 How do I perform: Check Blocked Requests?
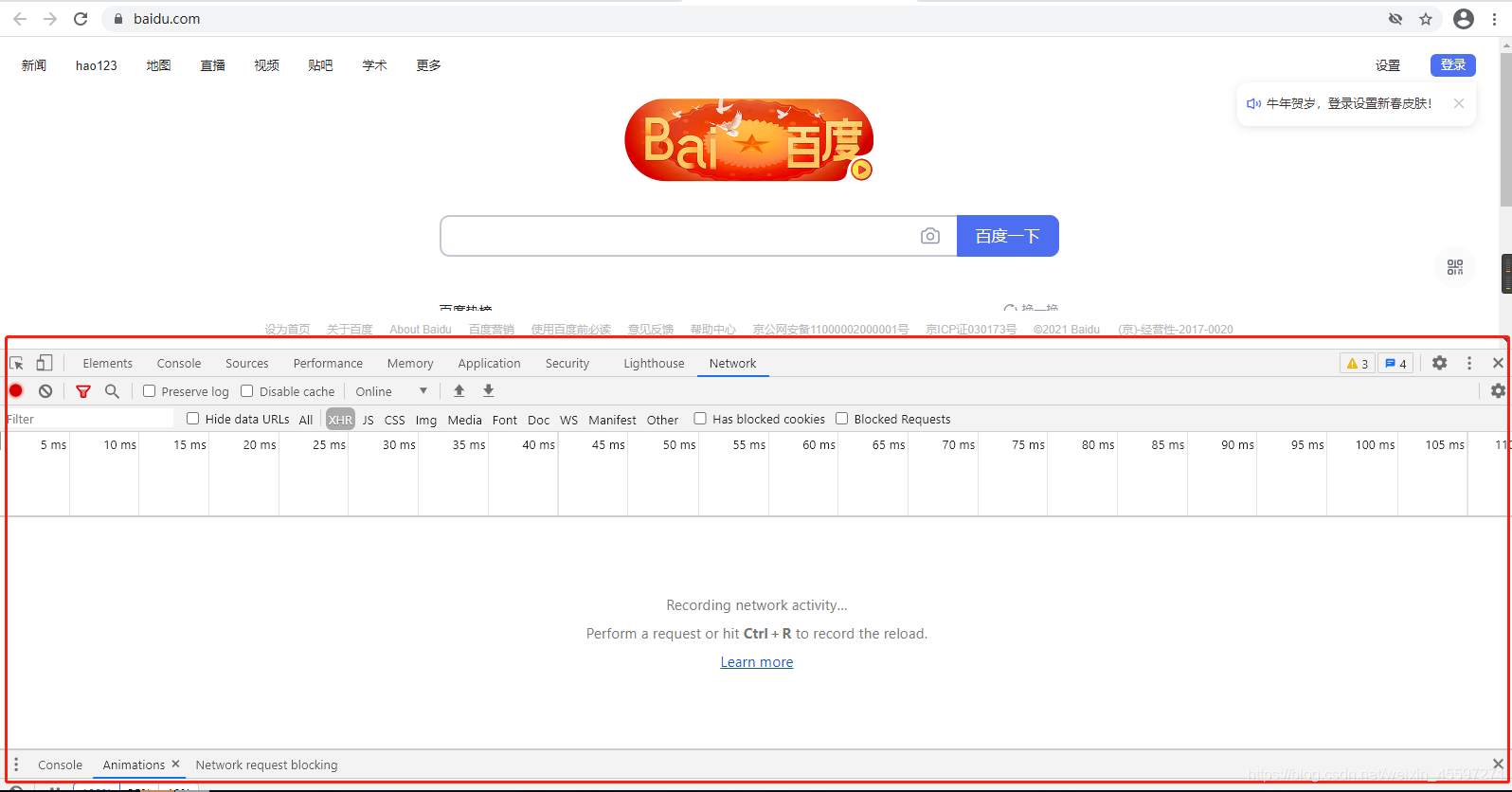[841, 418]
